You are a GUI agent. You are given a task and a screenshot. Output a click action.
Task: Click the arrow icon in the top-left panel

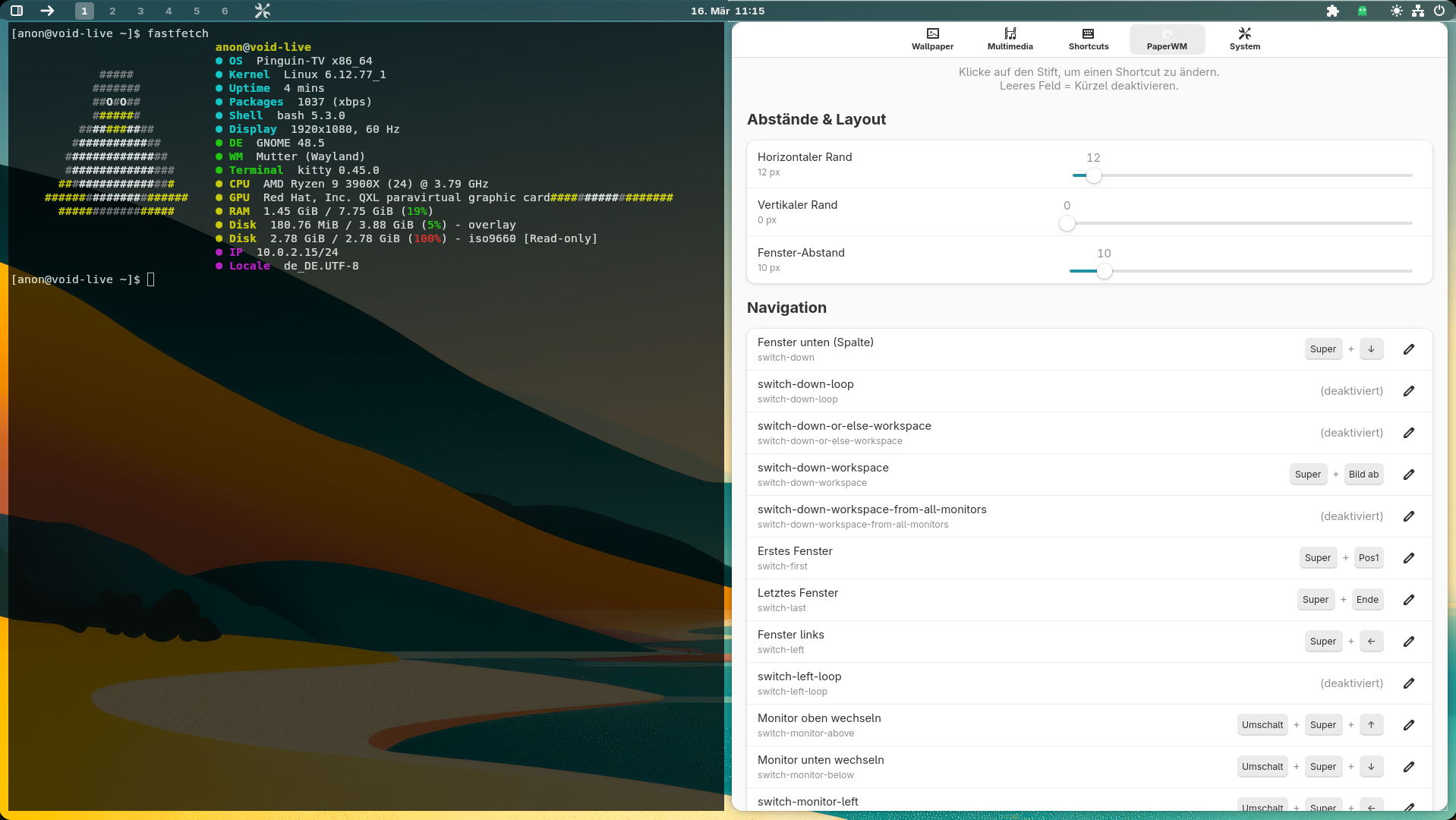coord(47,11)
